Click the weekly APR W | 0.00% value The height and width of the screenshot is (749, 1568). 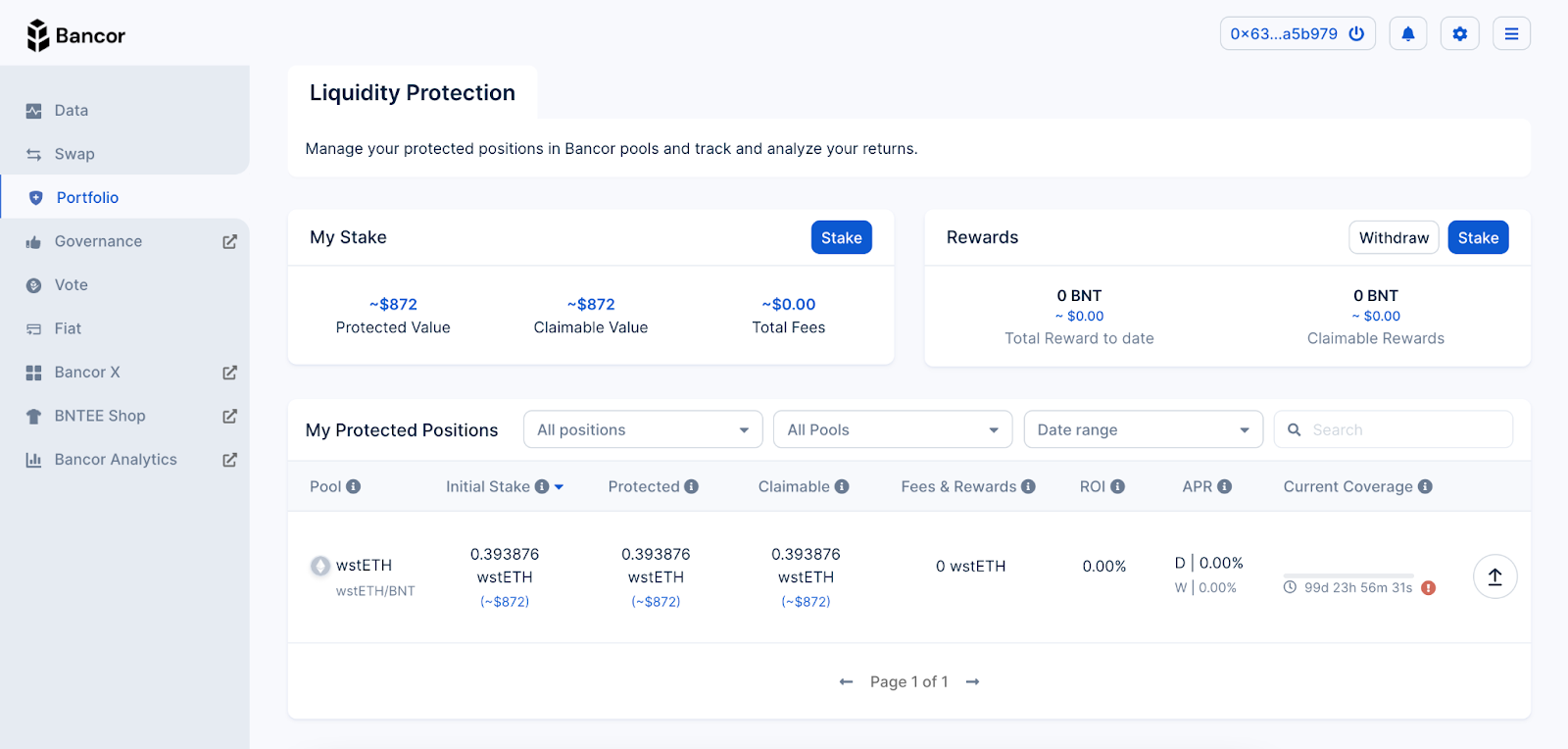point(1205,588)
